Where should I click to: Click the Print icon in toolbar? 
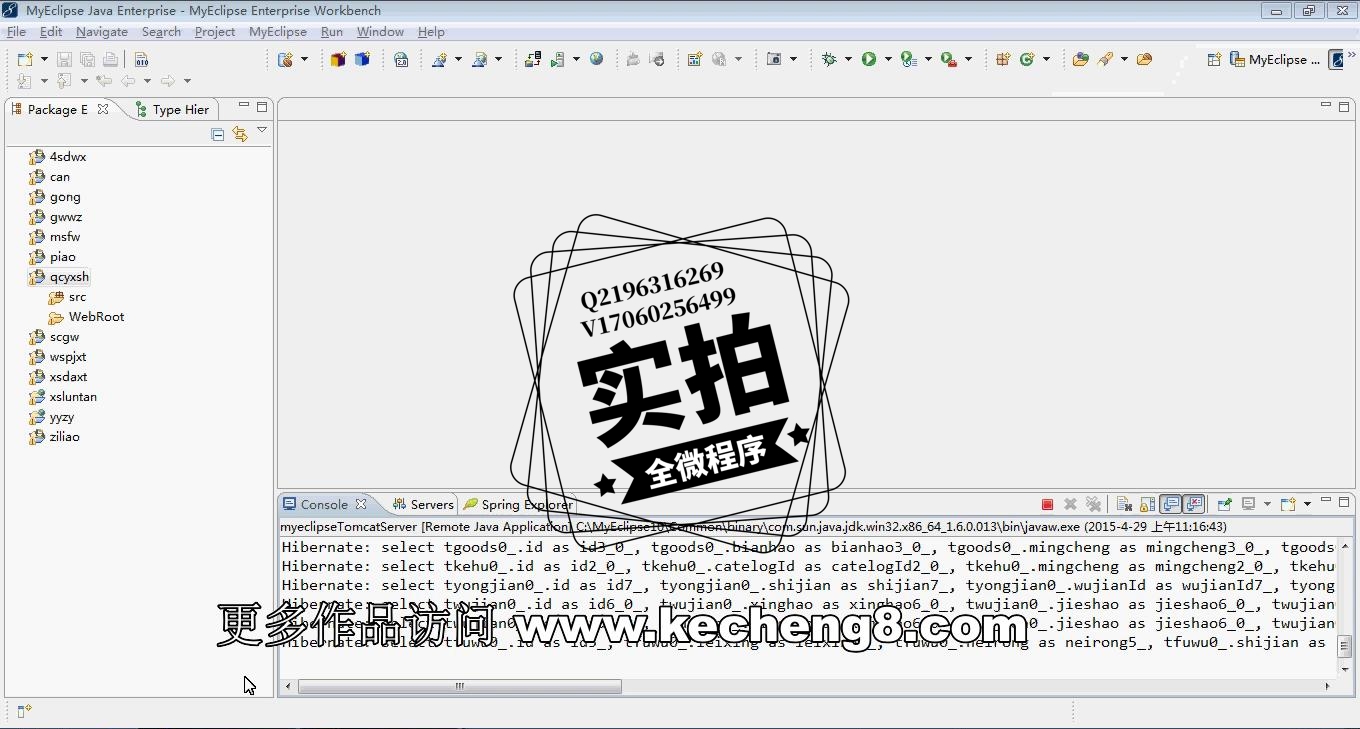coord(110,60)
